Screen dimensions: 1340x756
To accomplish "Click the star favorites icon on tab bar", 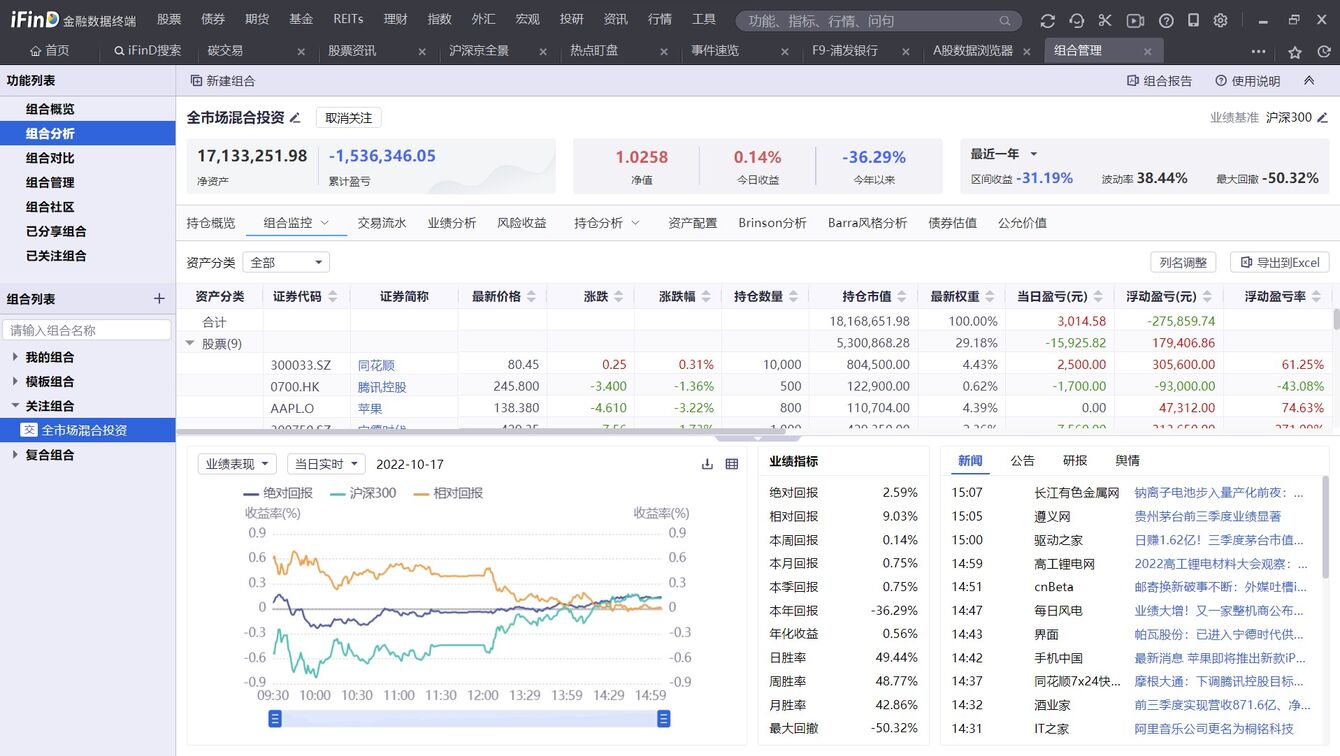I will pyautogui.click(x=1295, y=52).
